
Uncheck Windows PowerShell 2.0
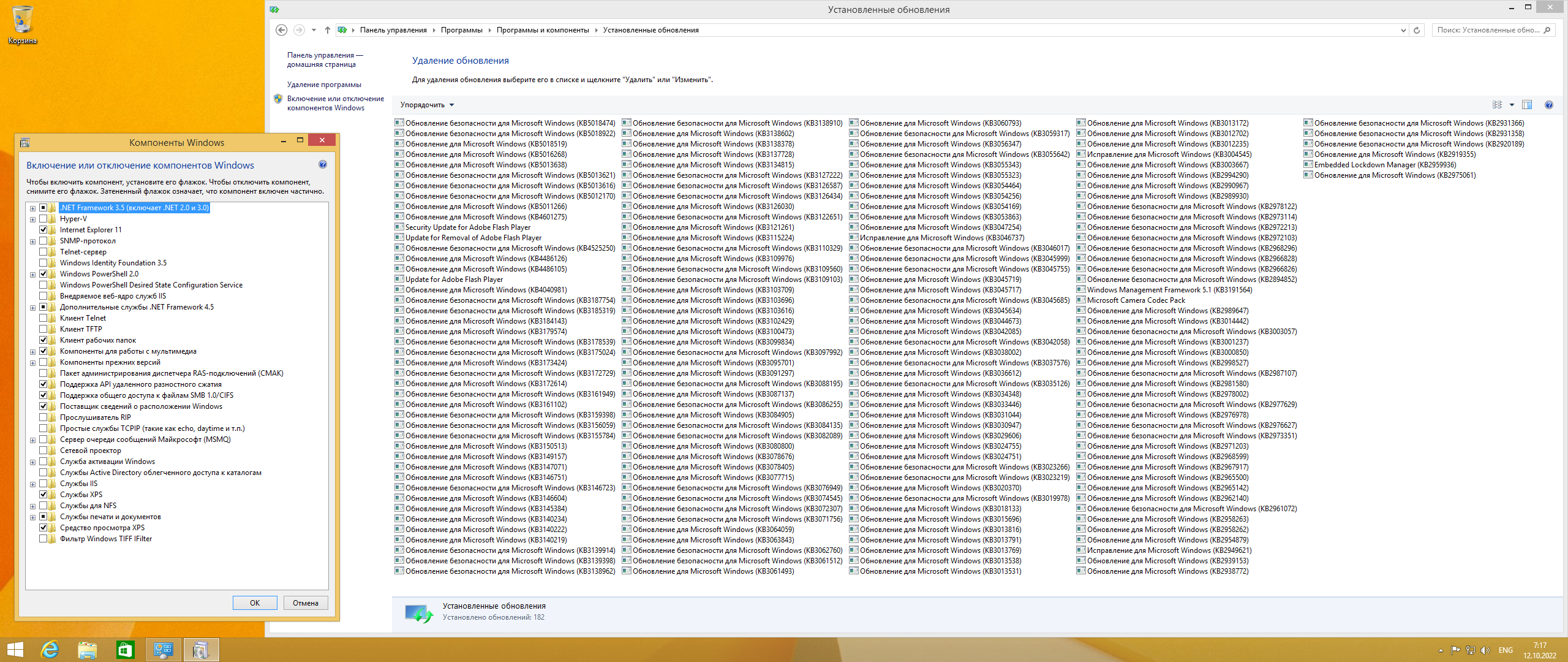point(43,274)
